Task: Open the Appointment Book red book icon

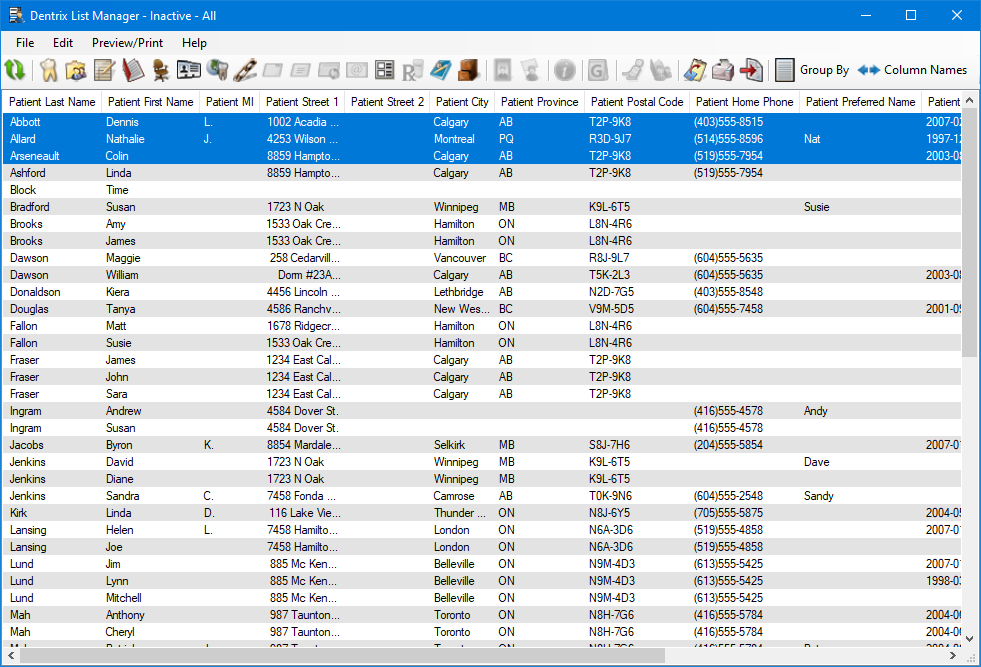Action: coord(133,69)
